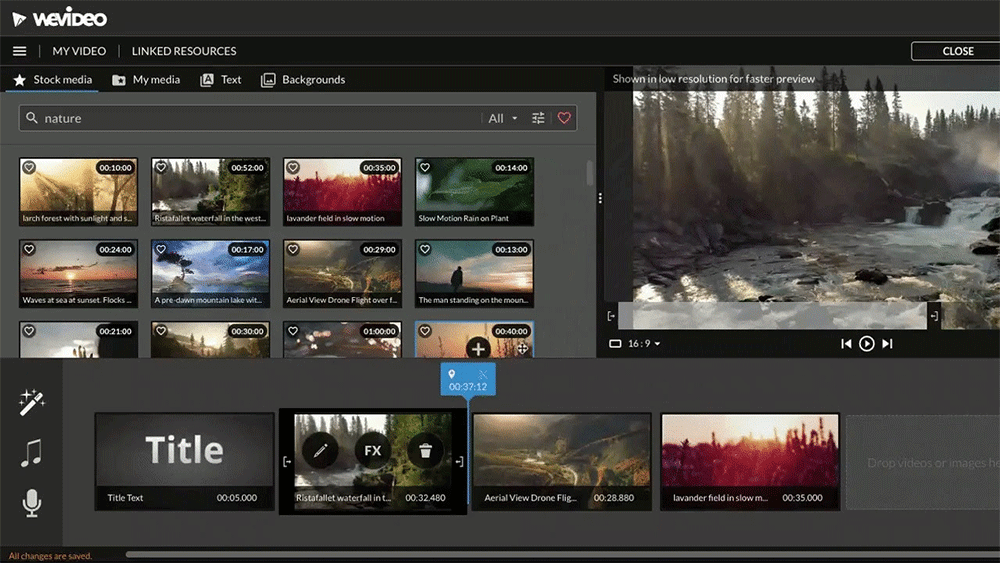Expand the All media type dropdown
1000x563 pixels.
click(x=502, y=118)
